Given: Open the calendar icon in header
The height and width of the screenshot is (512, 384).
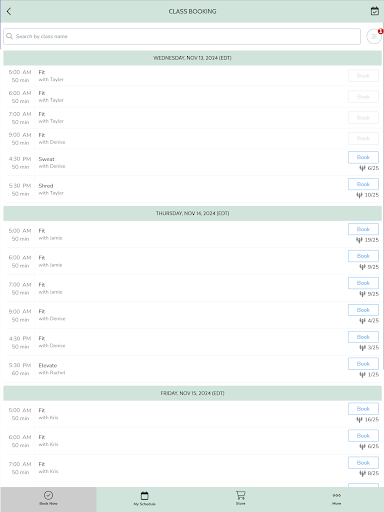Looking at the screenshot, I should click(x=375, y=11).
